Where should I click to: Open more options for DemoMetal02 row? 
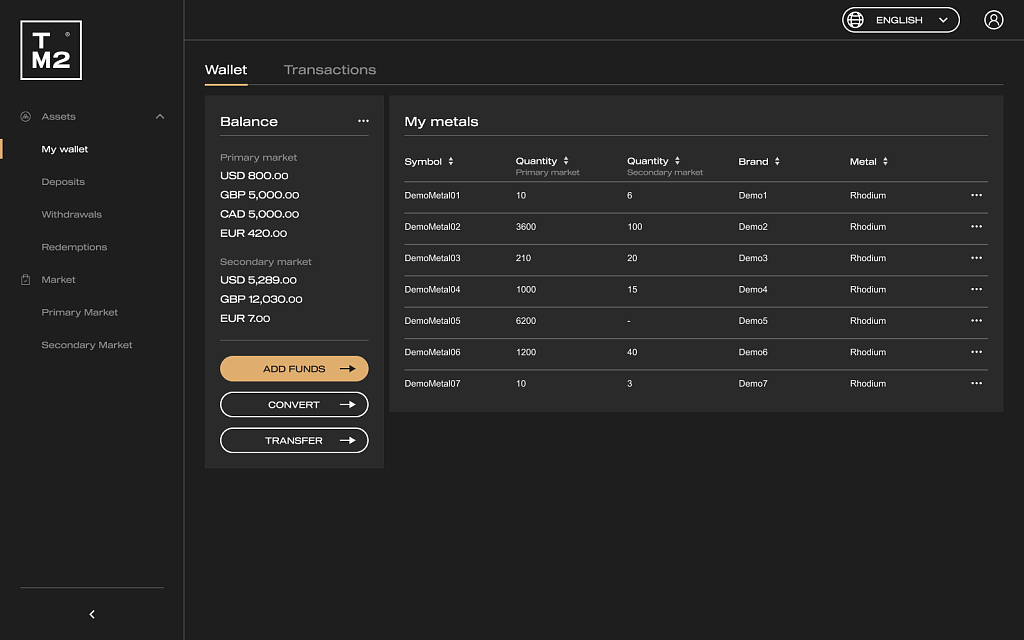(976, 227)
